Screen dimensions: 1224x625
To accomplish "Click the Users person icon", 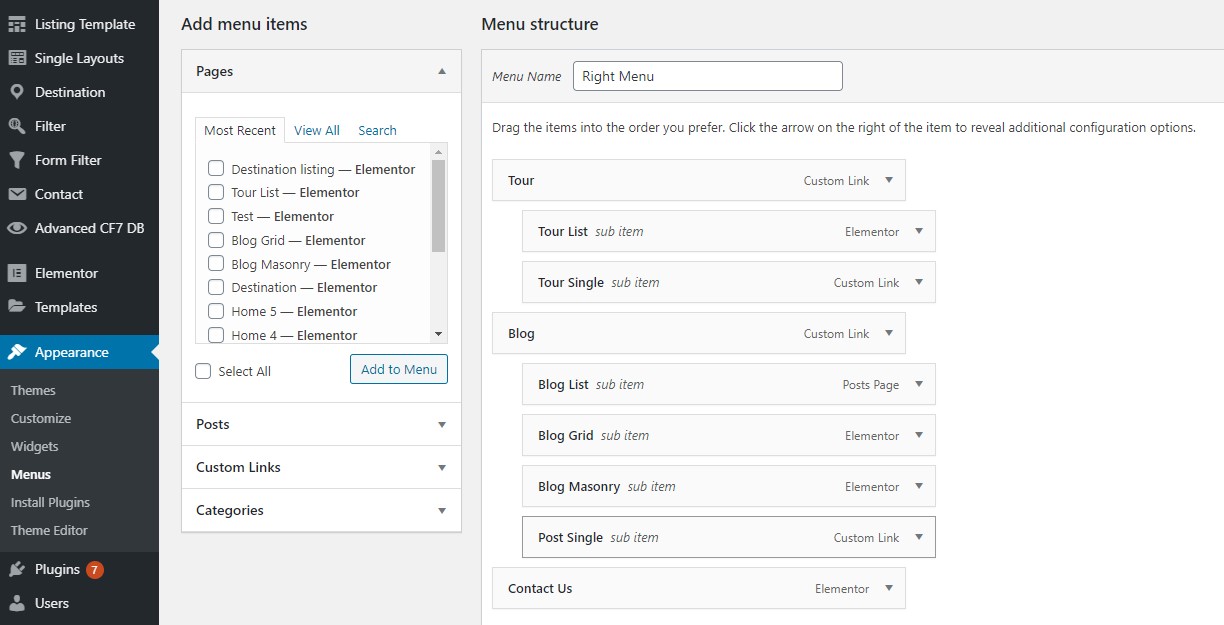I will 17,603.
